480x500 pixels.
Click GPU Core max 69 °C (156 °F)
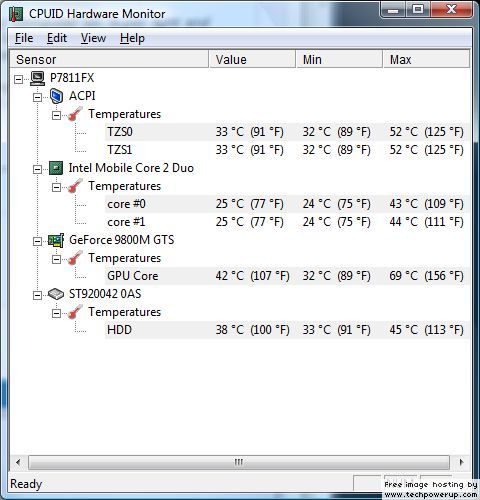(x=426, y=276)
